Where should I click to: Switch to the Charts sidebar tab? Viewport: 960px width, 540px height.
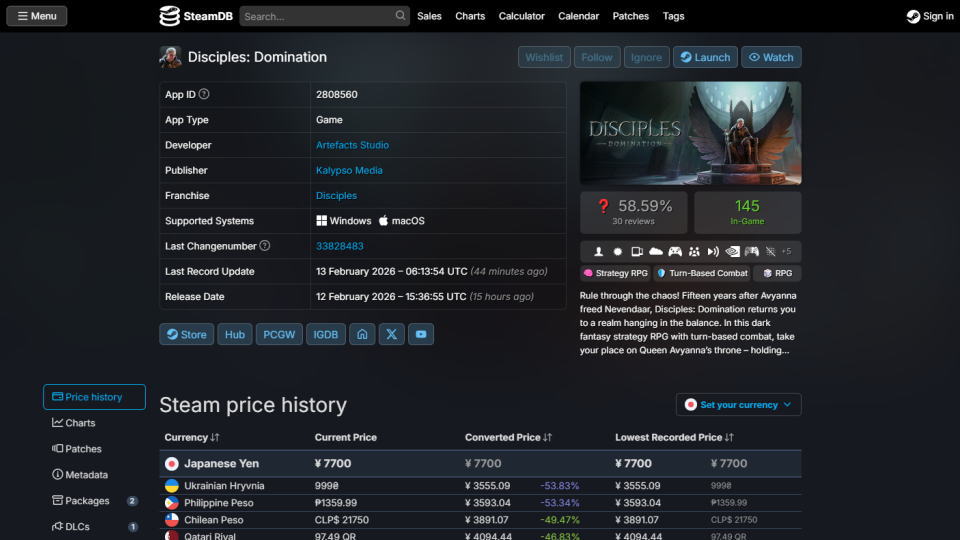[x=80, y=423]
